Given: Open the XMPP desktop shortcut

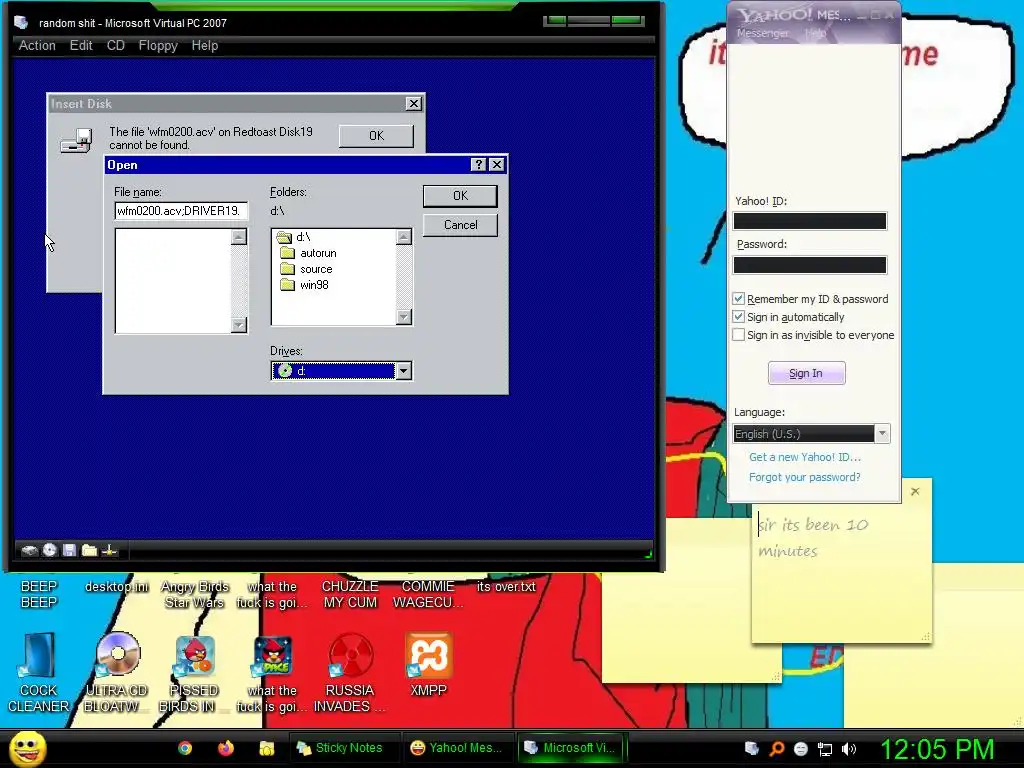Looking at the screenshot, I should [428, 654].
